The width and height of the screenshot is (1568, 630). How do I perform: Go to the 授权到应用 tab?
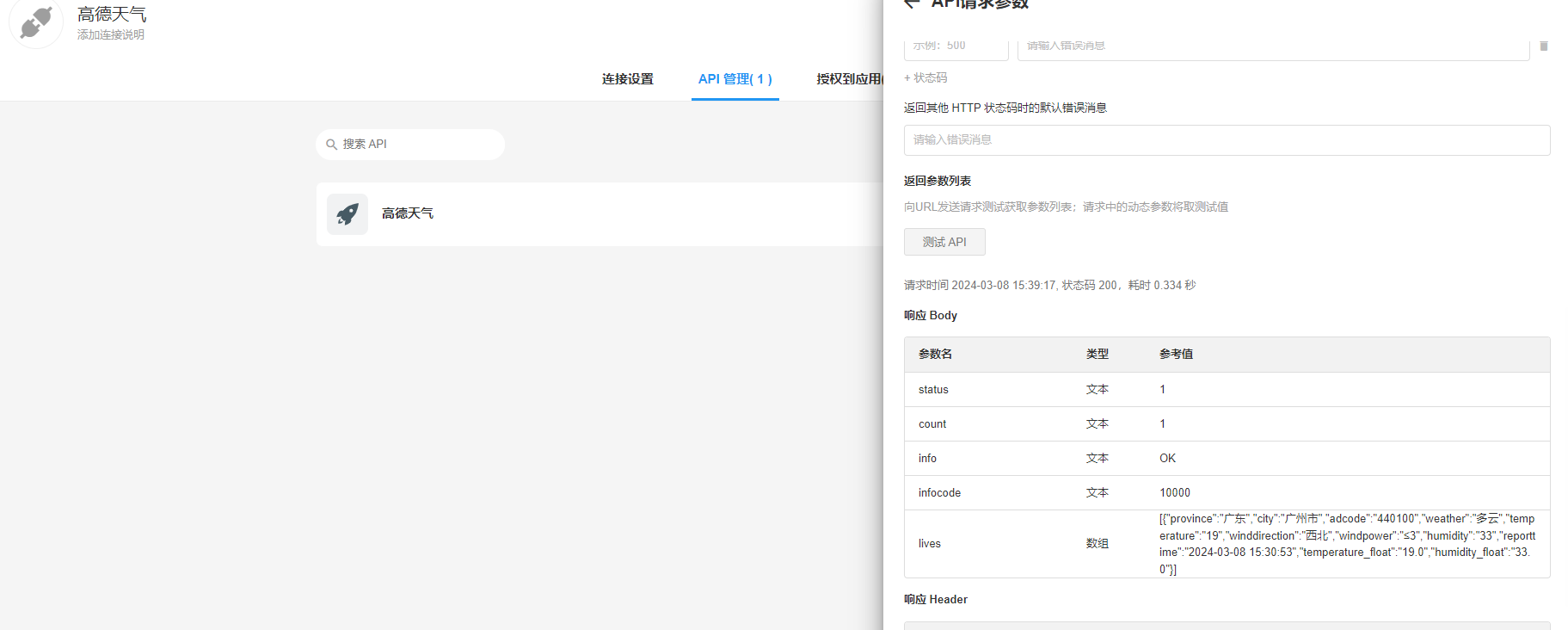point(849,79)
